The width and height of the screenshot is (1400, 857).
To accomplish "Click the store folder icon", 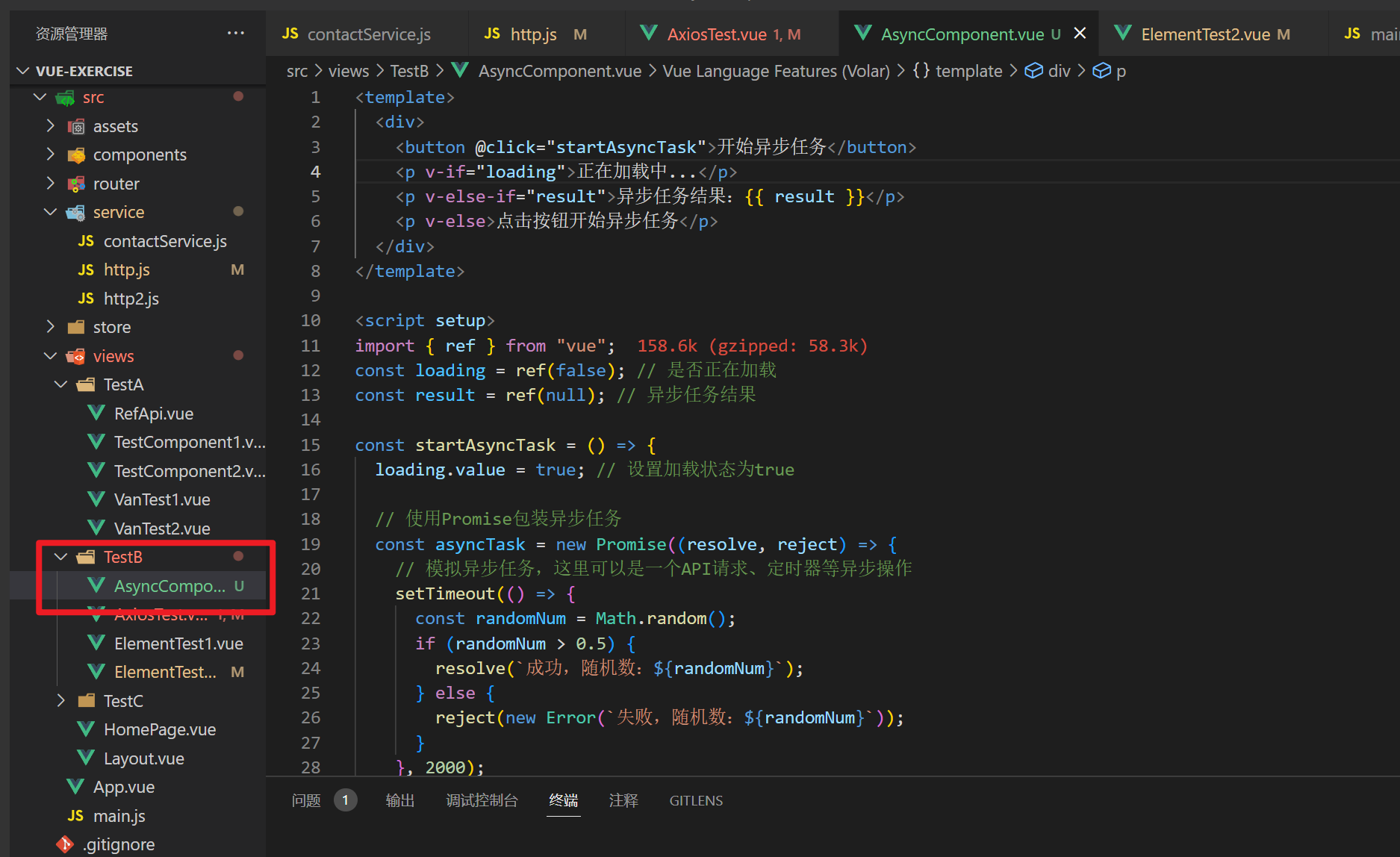I will [x=75, y=327].
